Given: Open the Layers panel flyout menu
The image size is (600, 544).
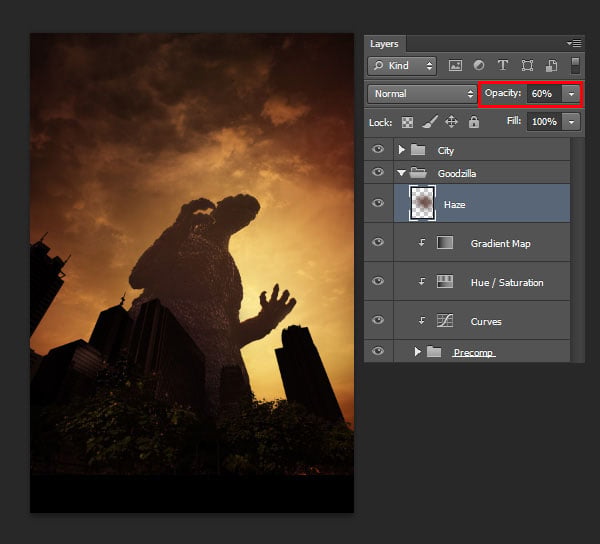Looking at the screenshot, I should [x=574, y=44].
